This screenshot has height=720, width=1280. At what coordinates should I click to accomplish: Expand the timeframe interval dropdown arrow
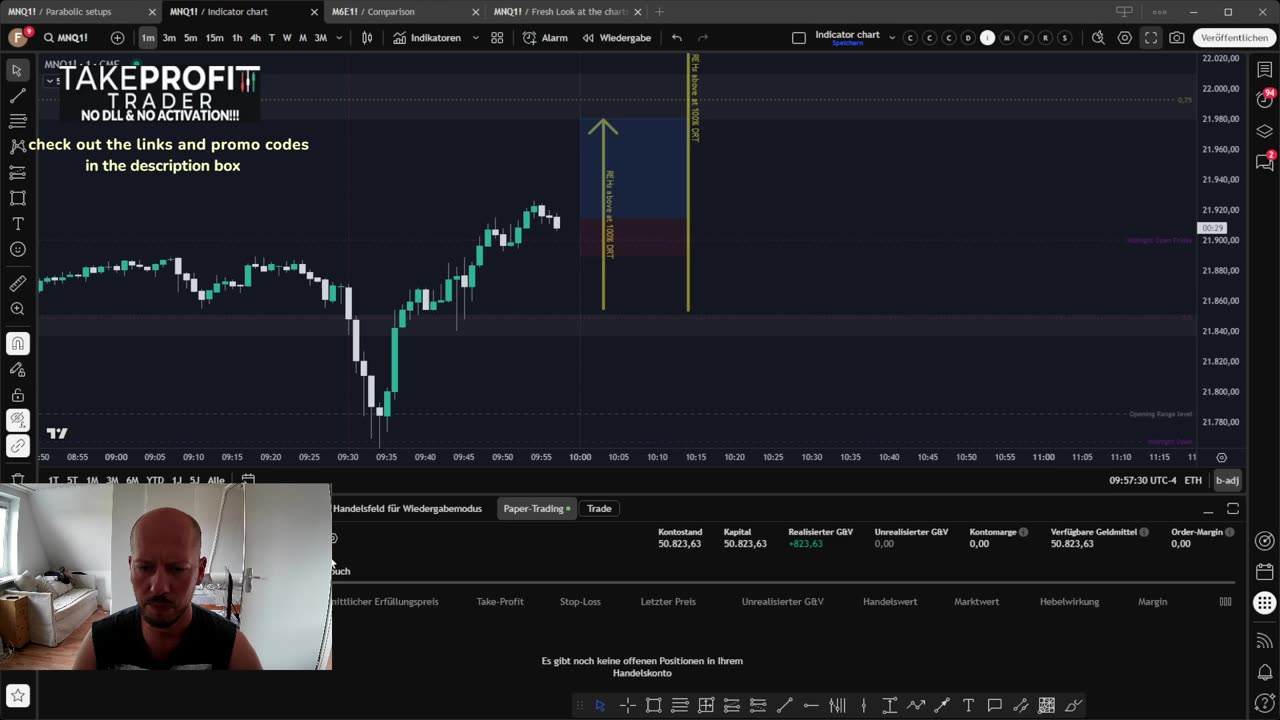339,38
